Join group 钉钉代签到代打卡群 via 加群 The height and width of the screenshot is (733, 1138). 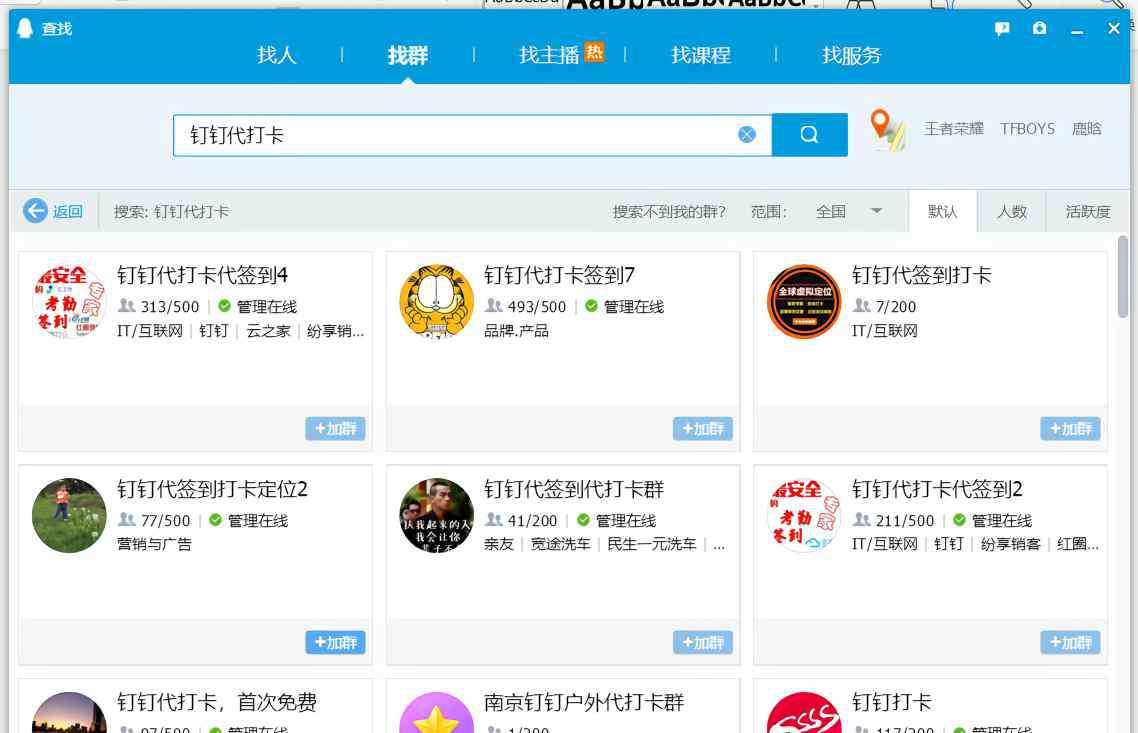[703, 642]
